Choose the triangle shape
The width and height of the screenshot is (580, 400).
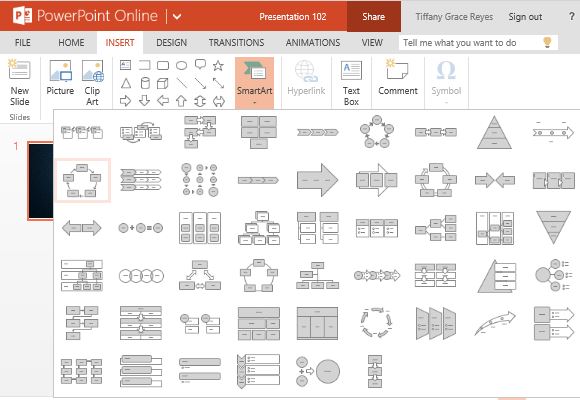(x=126, y=83)
